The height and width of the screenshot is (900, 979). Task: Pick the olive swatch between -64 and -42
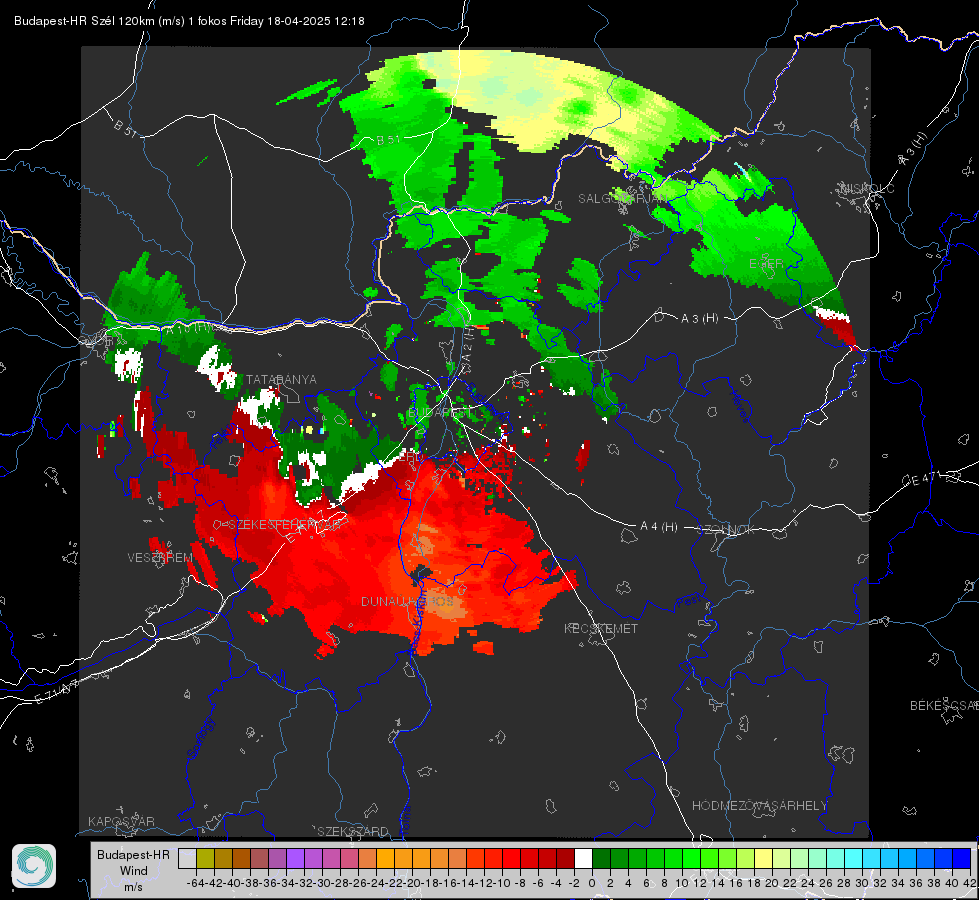coord(205,859)
